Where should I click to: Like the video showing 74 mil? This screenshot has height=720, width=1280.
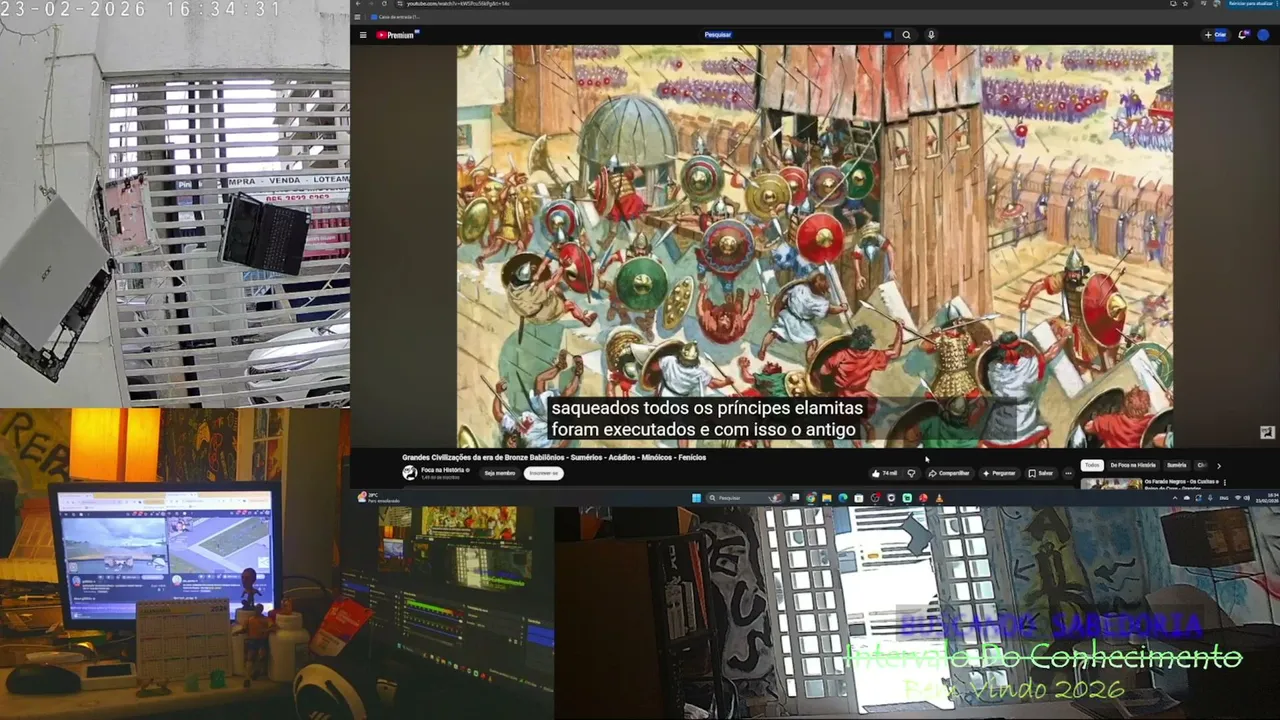(885, 473)
